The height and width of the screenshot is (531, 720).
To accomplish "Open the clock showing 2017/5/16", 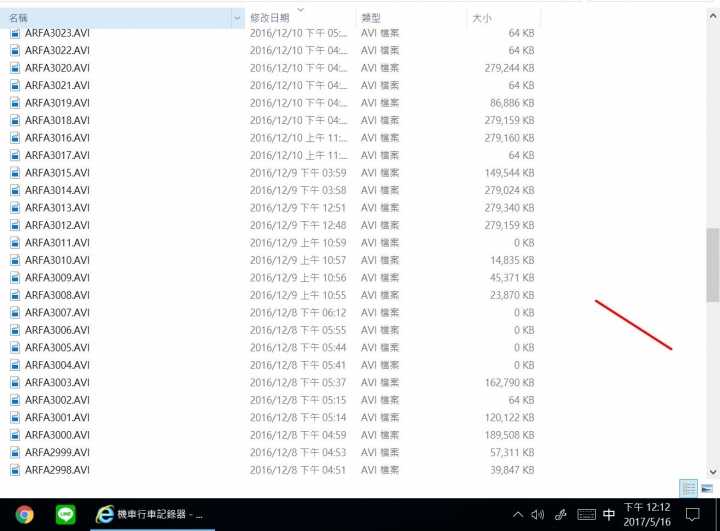I will (647, 514).
